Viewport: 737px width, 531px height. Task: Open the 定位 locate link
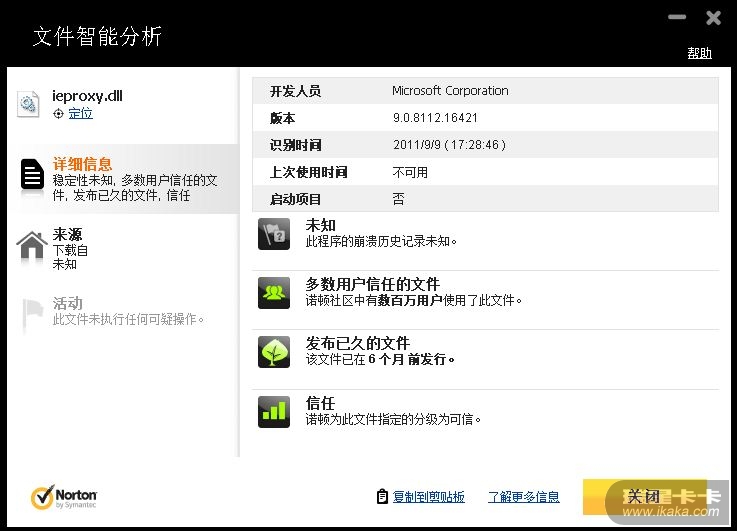point(80,113)
